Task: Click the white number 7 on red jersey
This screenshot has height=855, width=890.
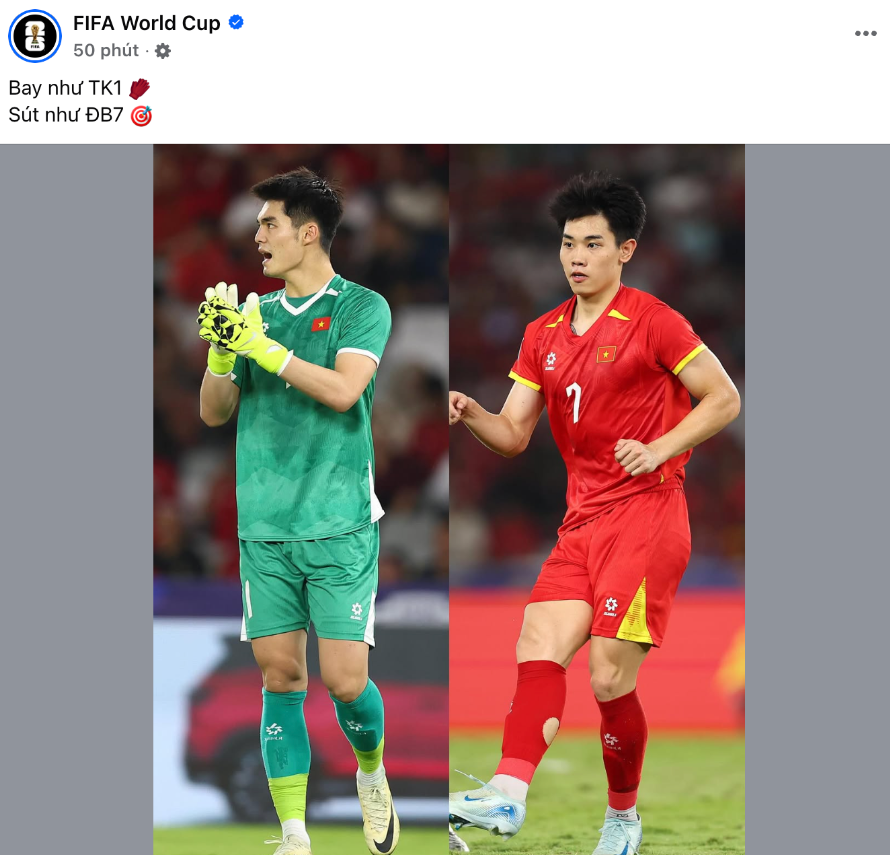Action: [x=574, y=402]
